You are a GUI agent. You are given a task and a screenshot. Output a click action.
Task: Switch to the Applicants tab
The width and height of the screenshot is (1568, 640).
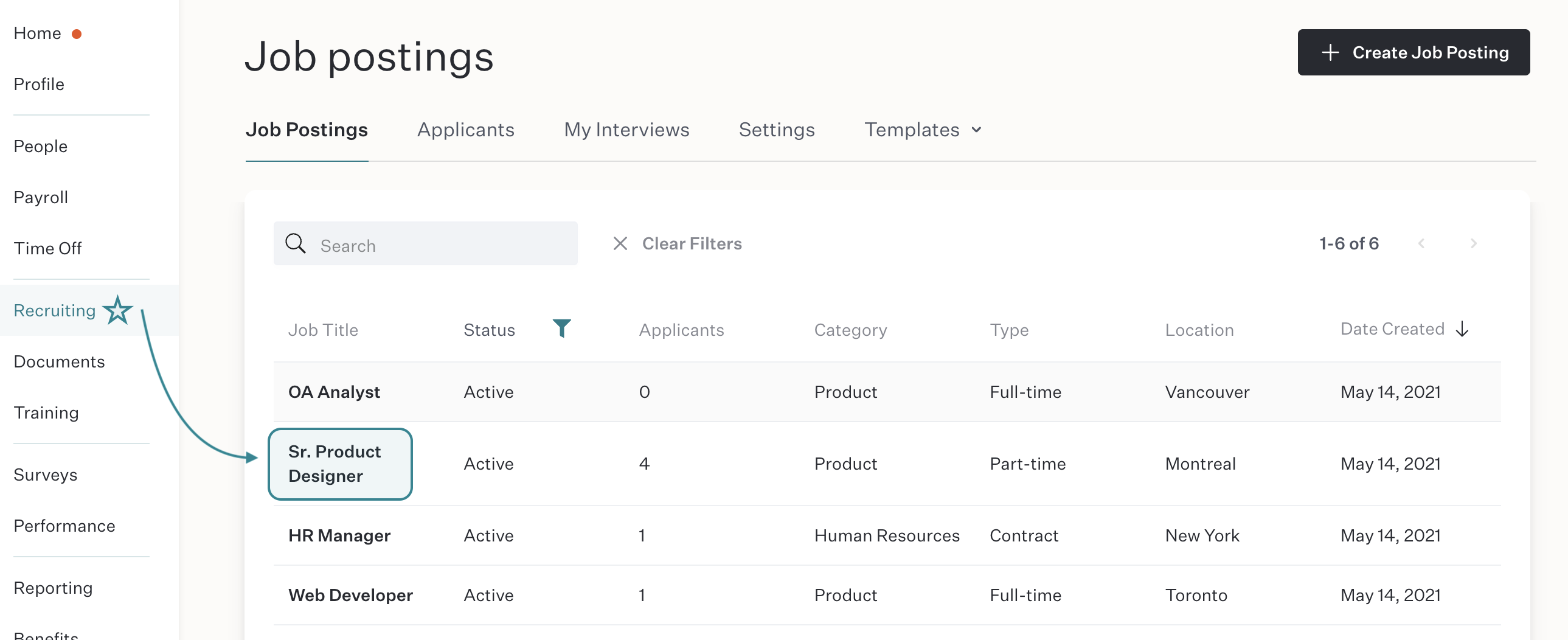466,130
